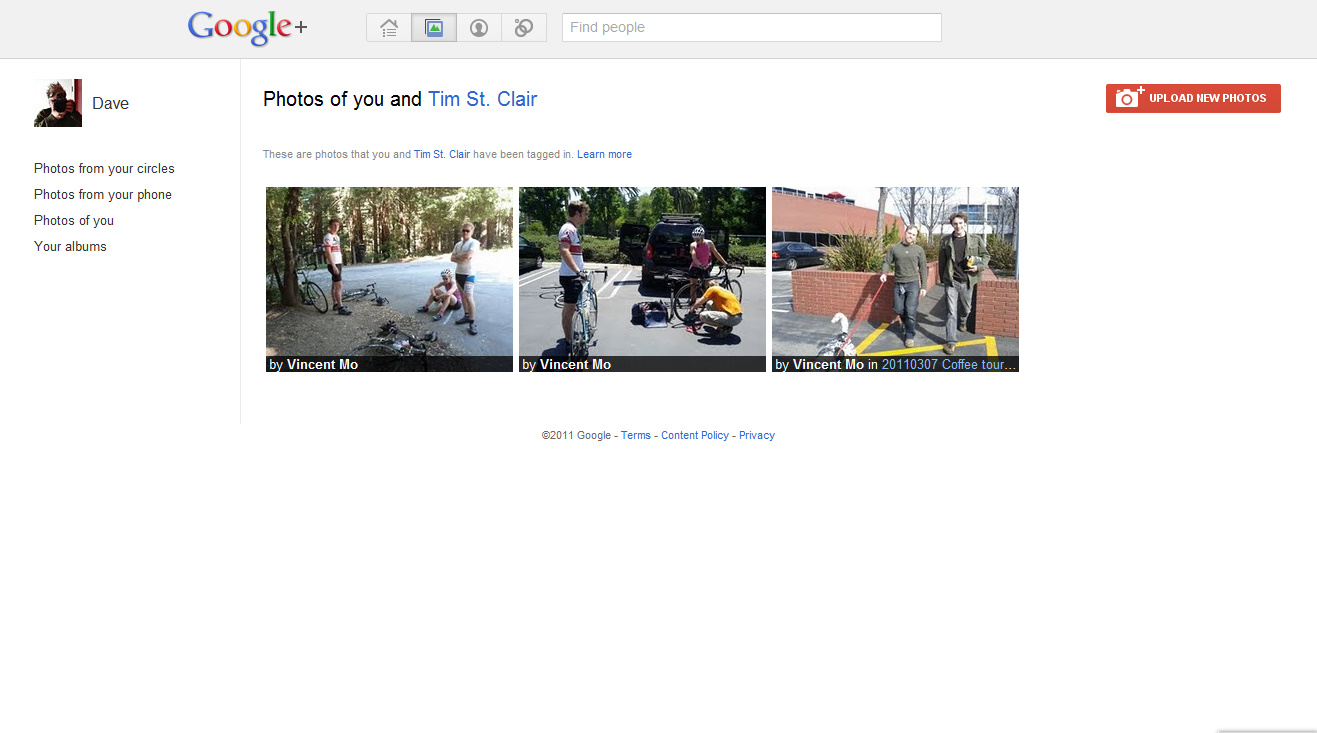Screen dimensions: 1317x733
Task: Open Tim St. Clair link in heading
Action: (482, 99)
